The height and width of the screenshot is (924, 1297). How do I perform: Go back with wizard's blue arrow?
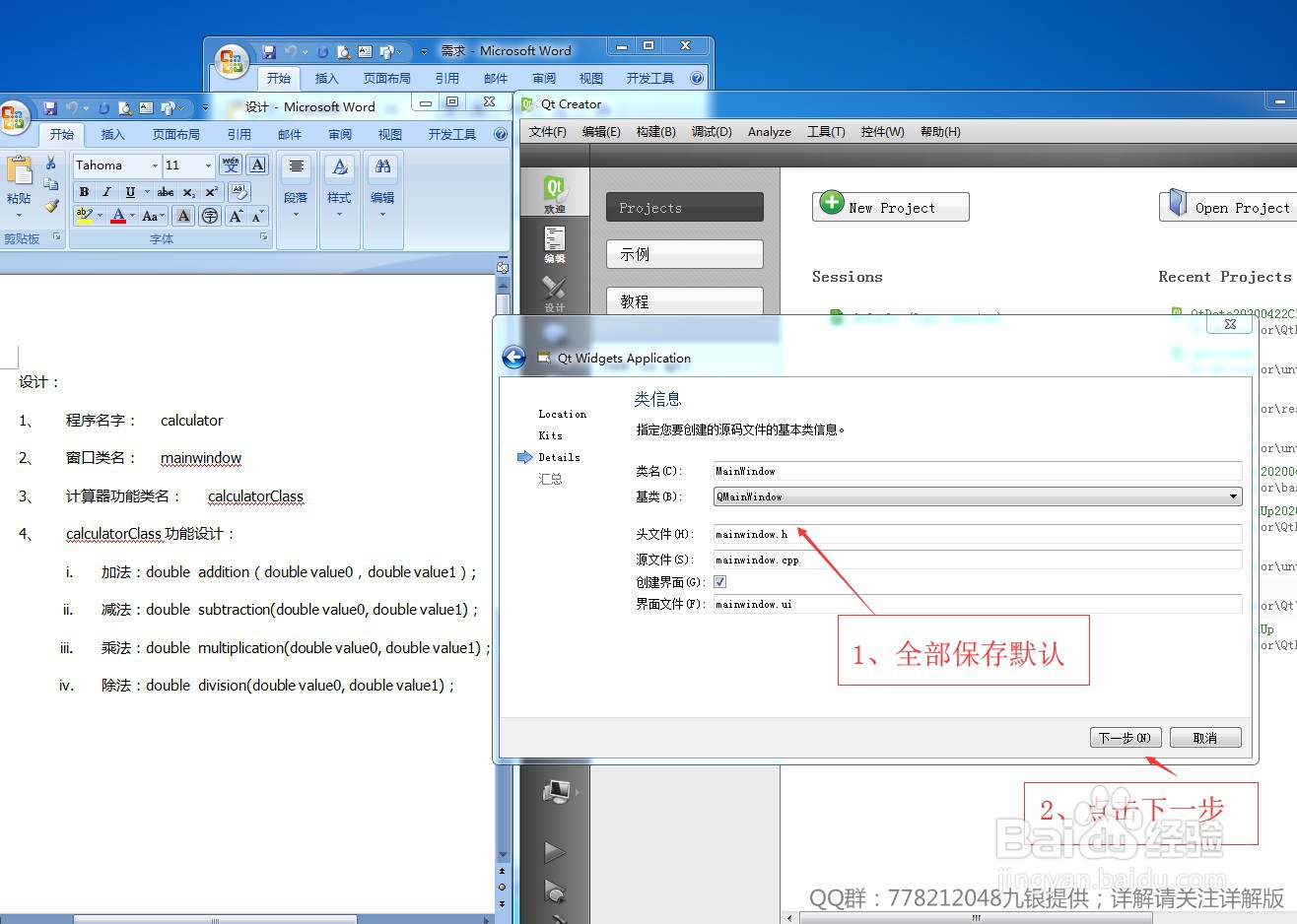click(513, 358)
